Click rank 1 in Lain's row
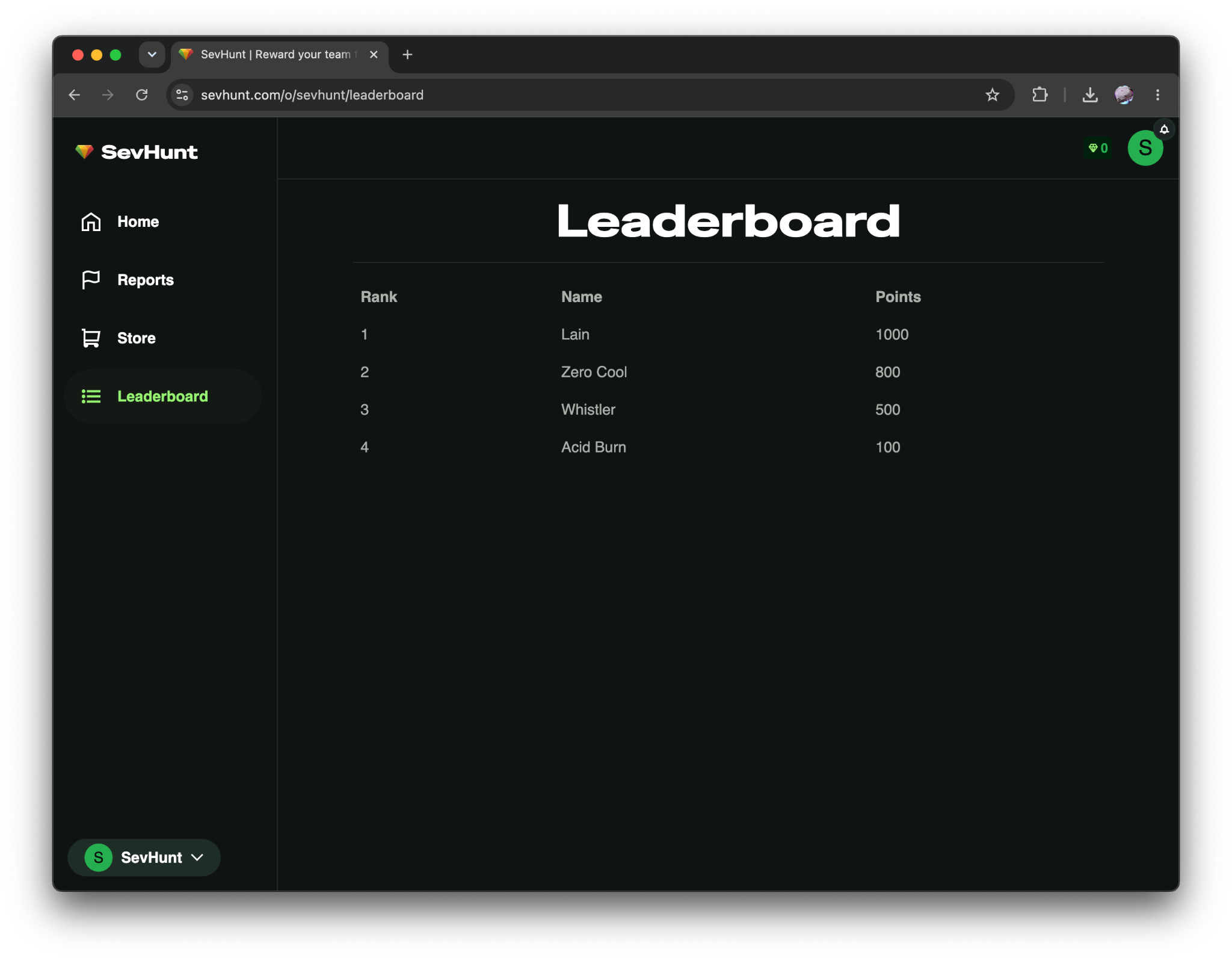Viewport: 1232px width, 961px height. pyautogui.click(x=364, y=335)
